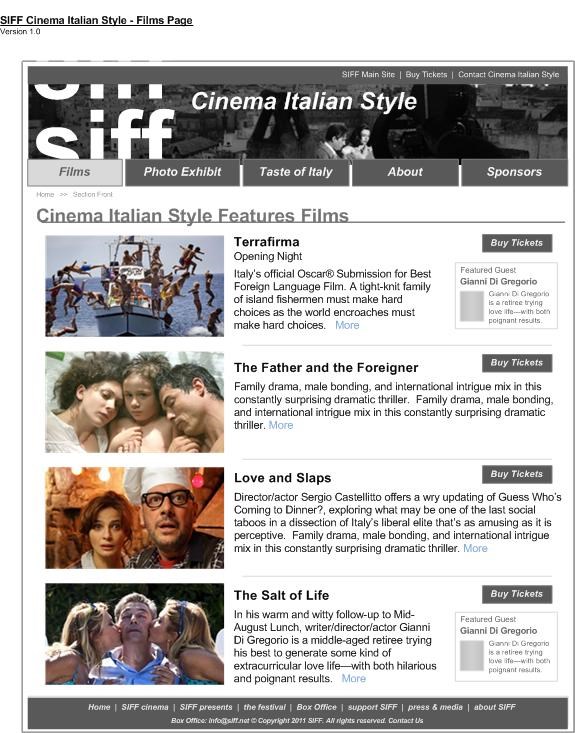Open the SIFF Main Site header link
Screen dimensions: 575x733
tap(368, 74)
